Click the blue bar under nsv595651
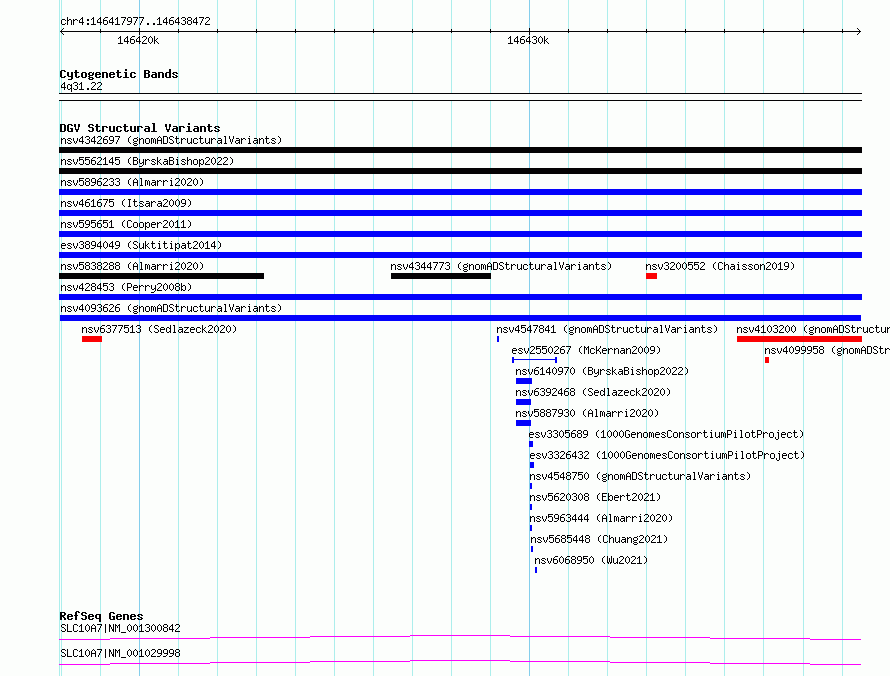This screenshot has height=676, width=890. (x=460, y=234)
